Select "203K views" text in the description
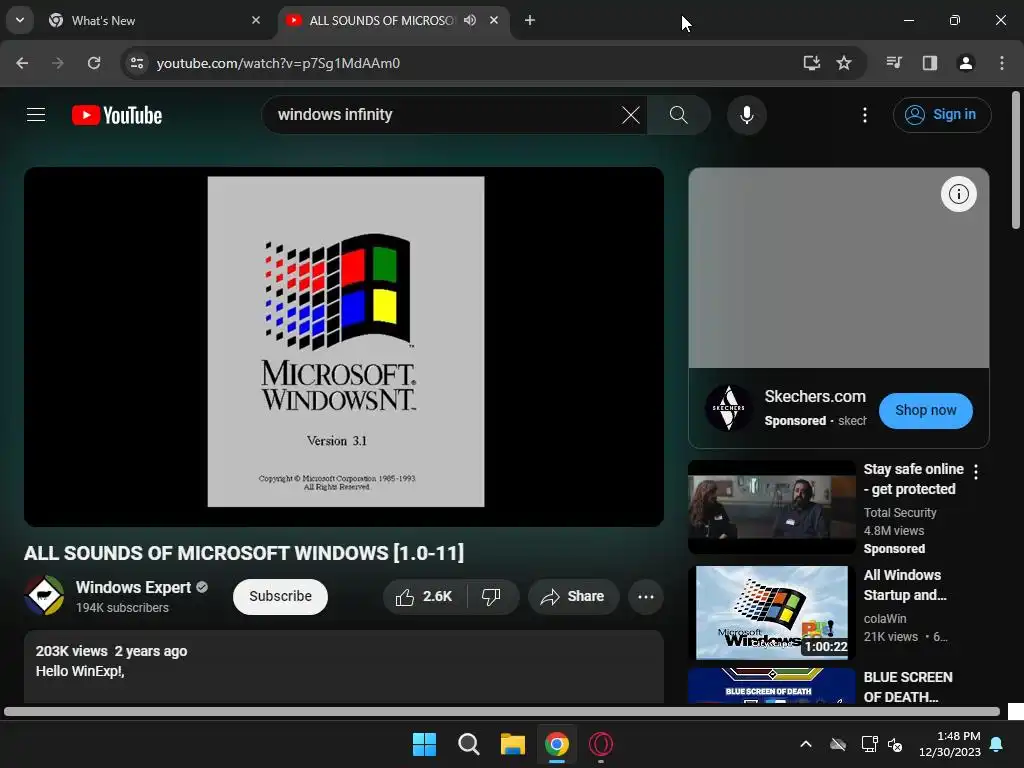Viewport: 1024px width, 768px height. coord(71,651)
